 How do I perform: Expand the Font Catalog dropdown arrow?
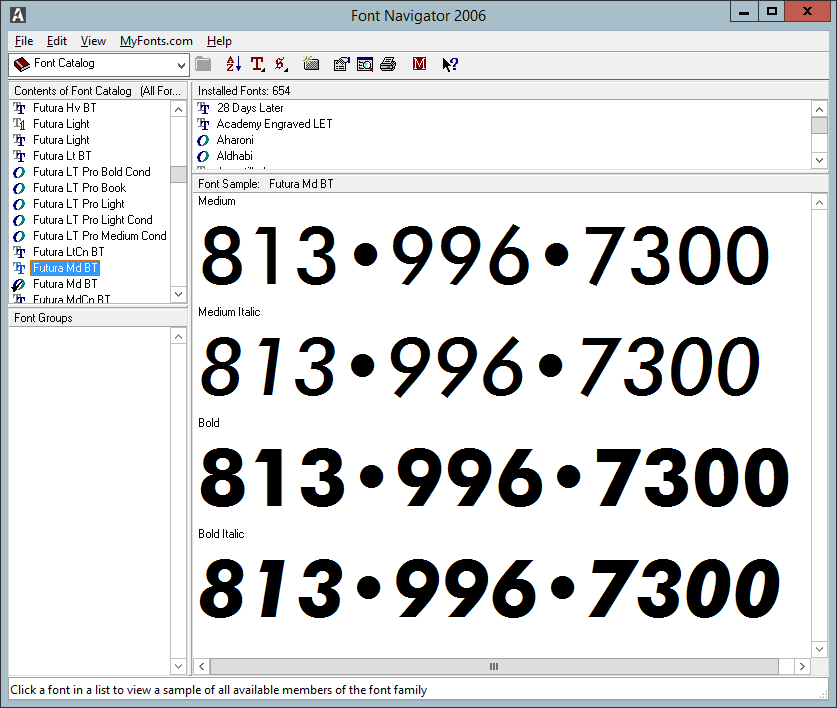click(x=181, y=65)
